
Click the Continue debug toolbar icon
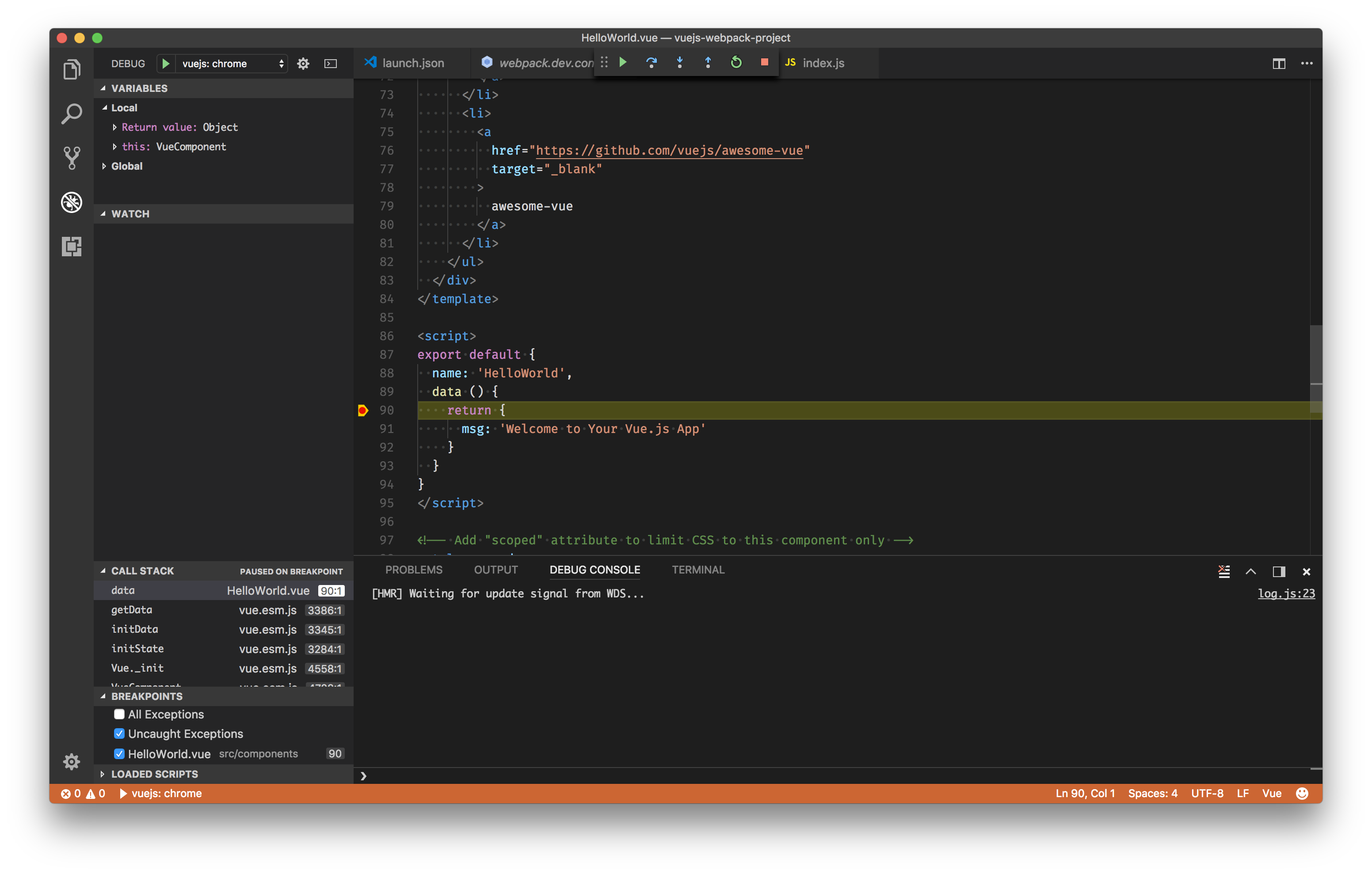point(623,63)
